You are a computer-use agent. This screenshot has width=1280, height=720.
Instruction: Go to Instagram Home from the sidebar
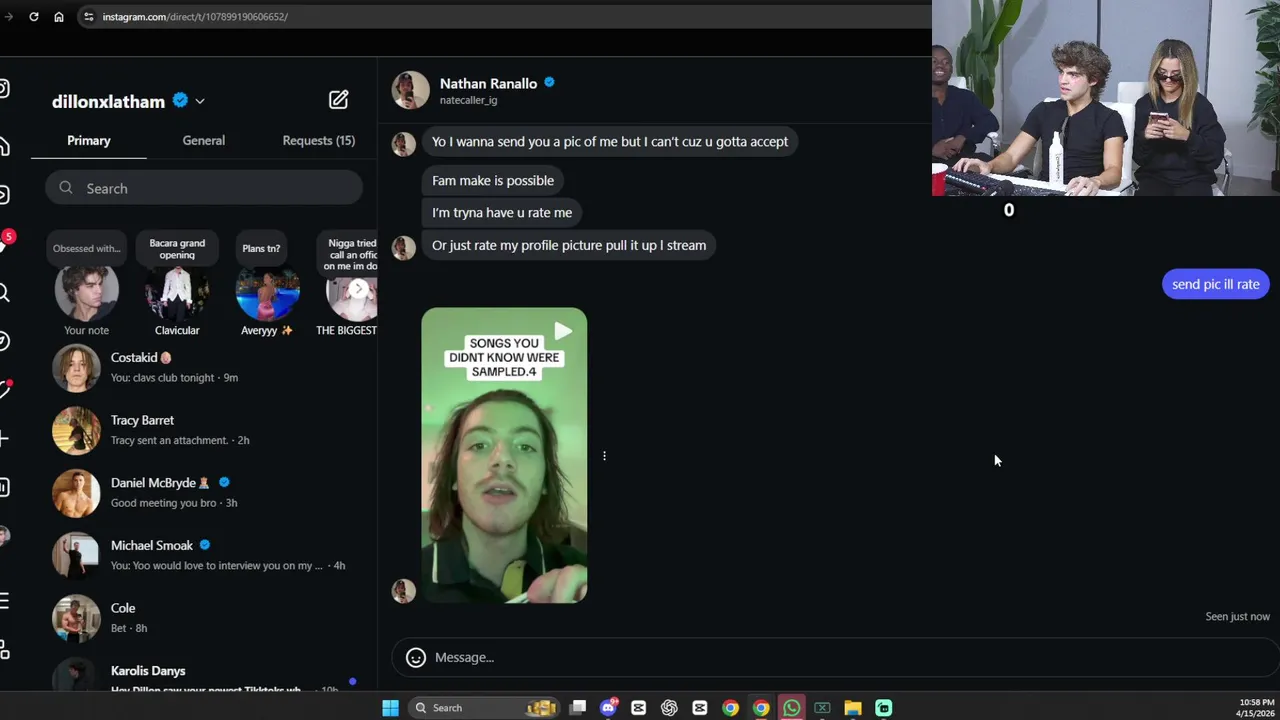click(4, 147)
